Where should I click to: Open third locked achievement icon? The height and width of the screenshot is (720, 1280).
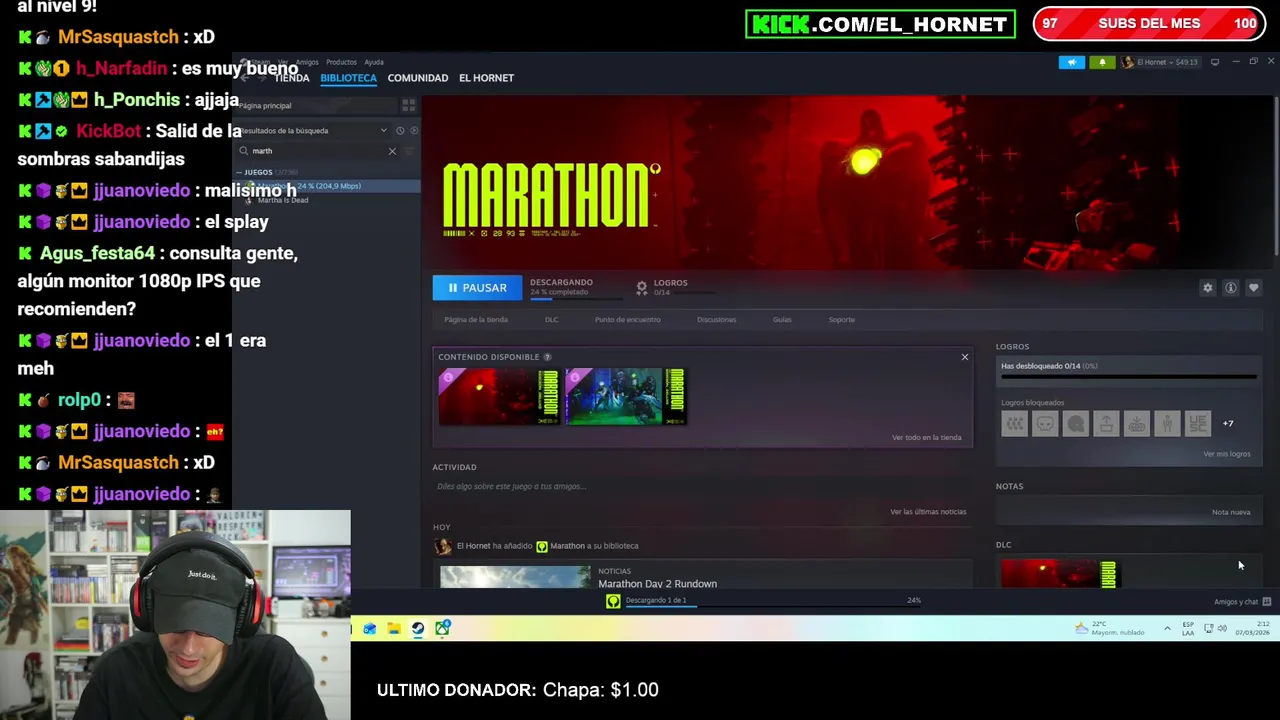(x=1075, y=424)
